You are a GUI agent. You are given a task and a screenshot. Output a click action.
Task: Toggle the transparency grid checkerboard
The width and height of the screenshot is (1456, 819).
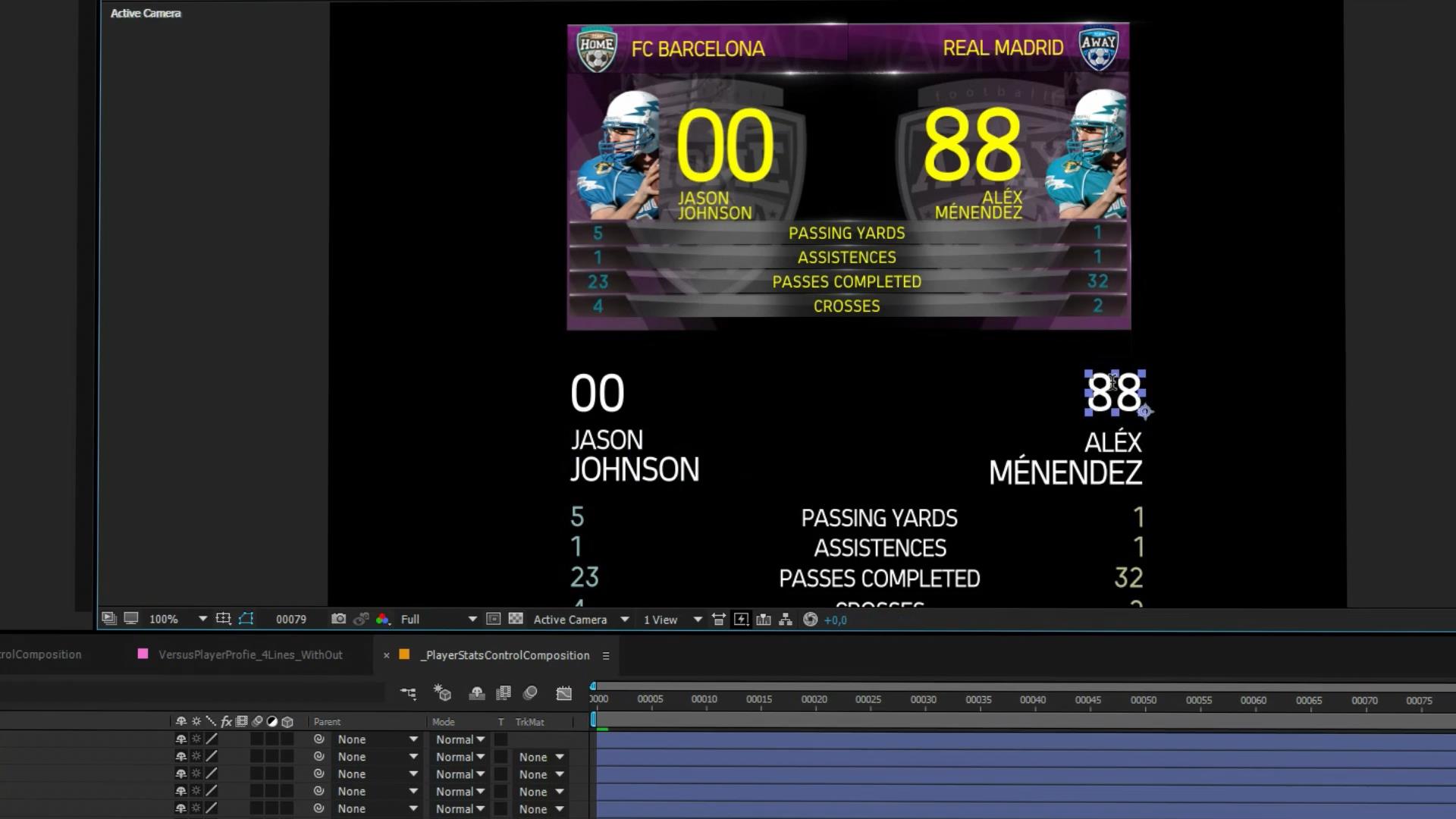(516, 619)
